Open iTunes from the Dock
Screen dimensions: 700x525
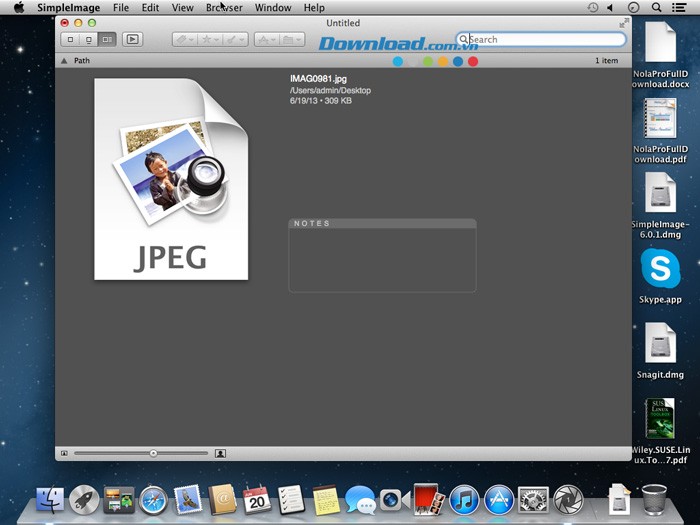pyautogui.click(x=463, y=499)
